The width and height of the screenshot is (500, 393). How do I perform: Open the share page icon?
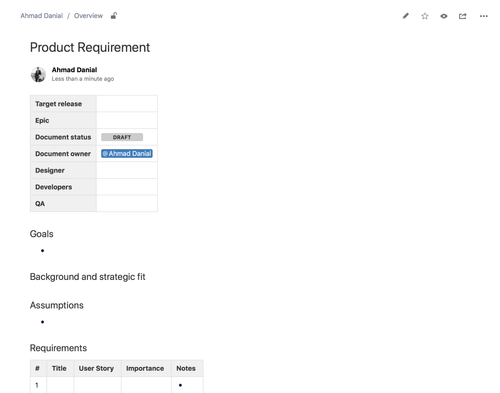[463, 16]
